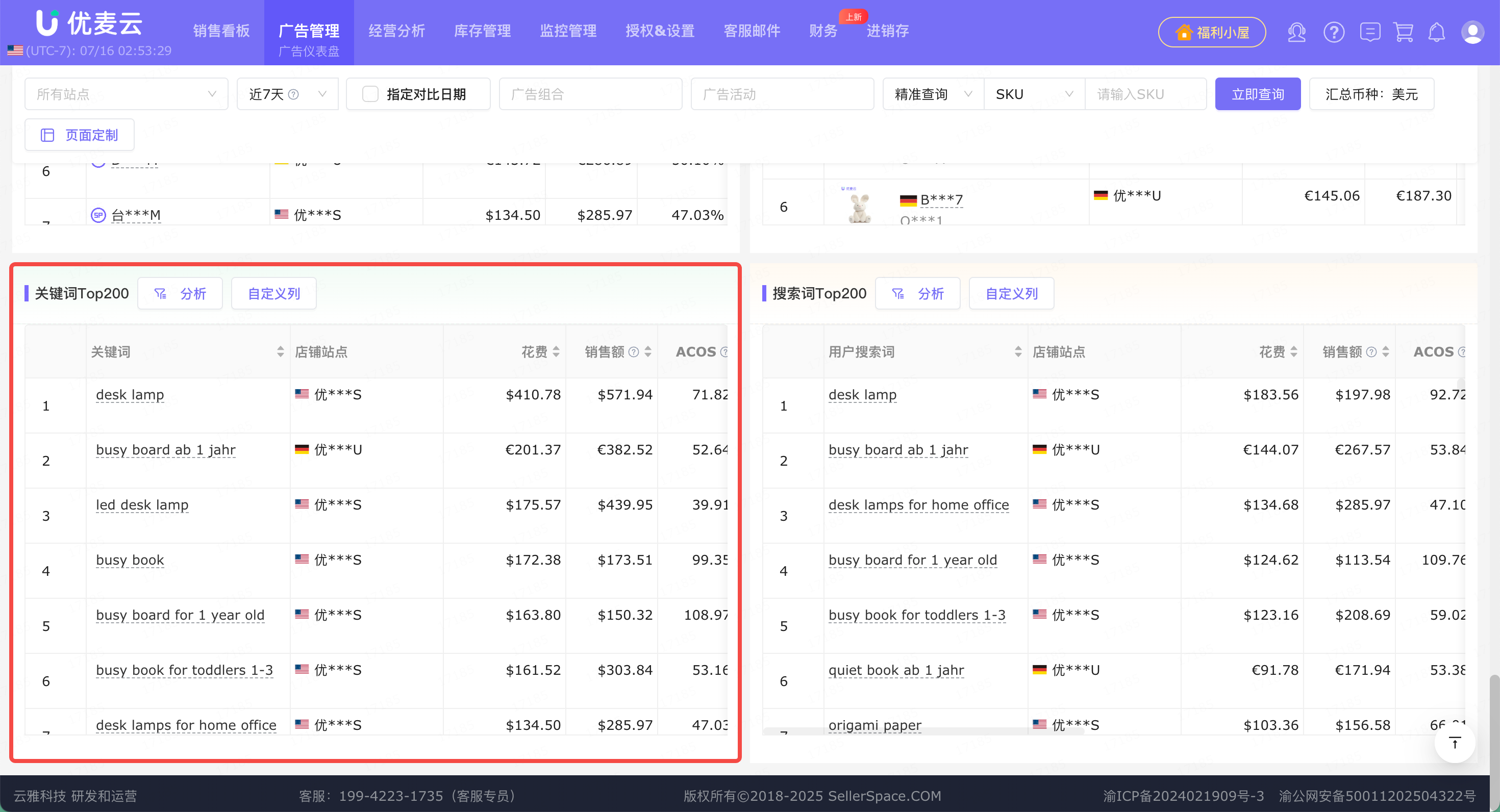The image size is (1500, 812).
Task: Open product link B***7
Action: [941, 199]
